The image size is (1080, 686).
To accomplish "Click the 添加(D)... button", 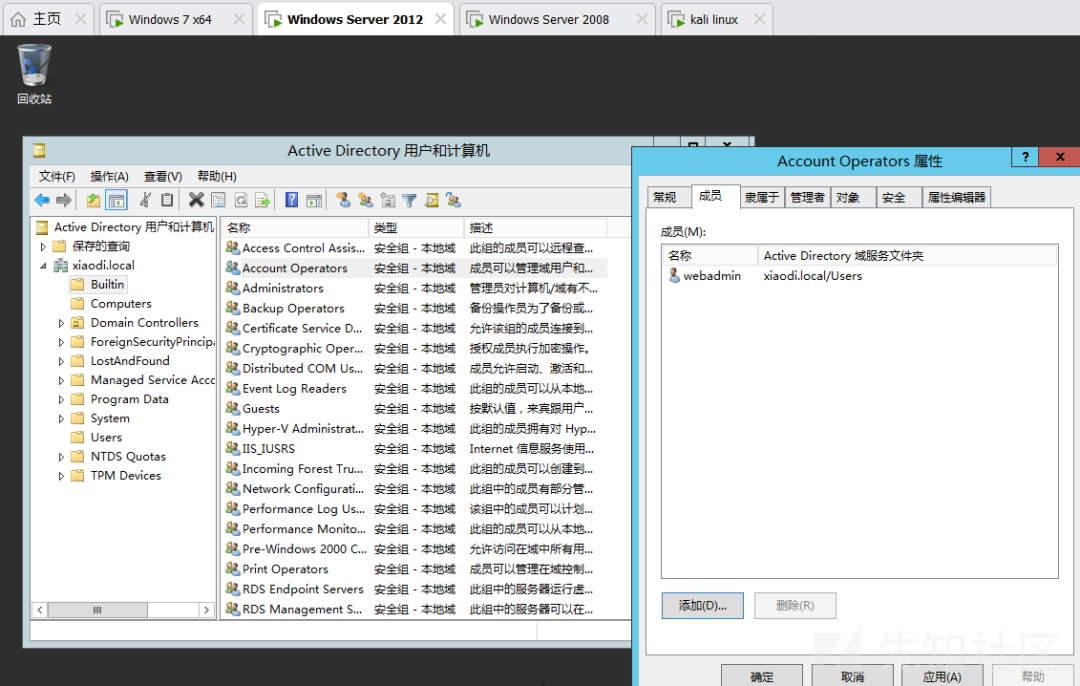I will [703, 605].
